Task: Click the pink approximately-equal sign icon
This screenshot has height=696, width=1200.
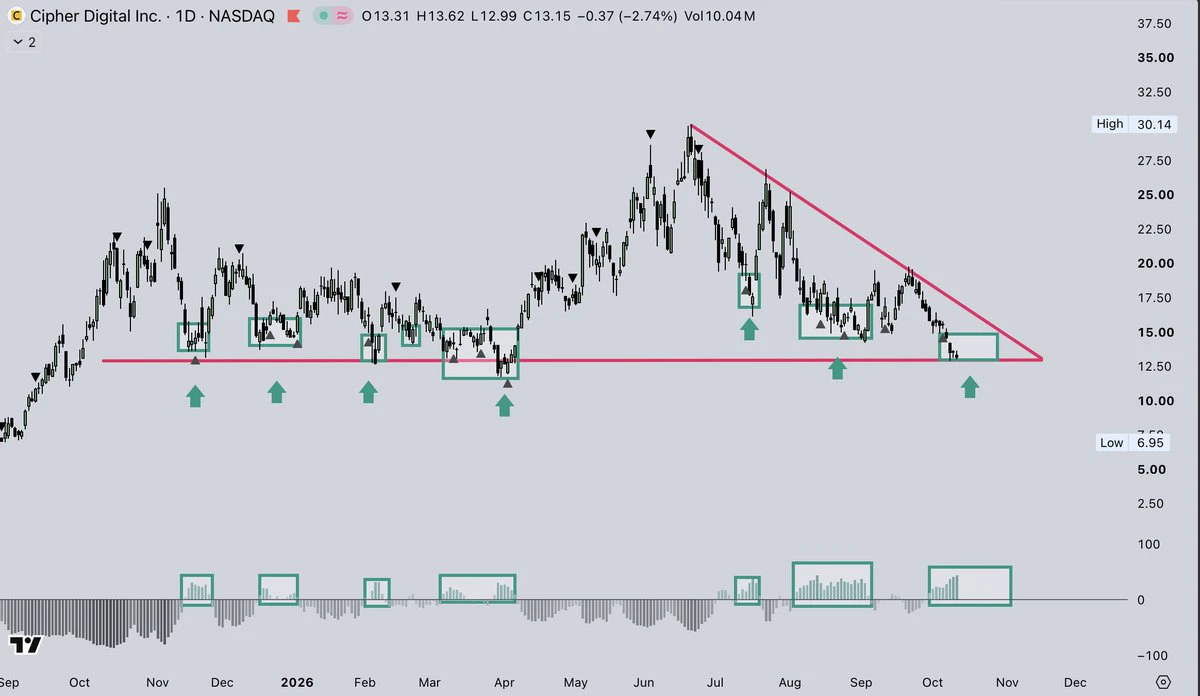Action: tap(341, 17)
